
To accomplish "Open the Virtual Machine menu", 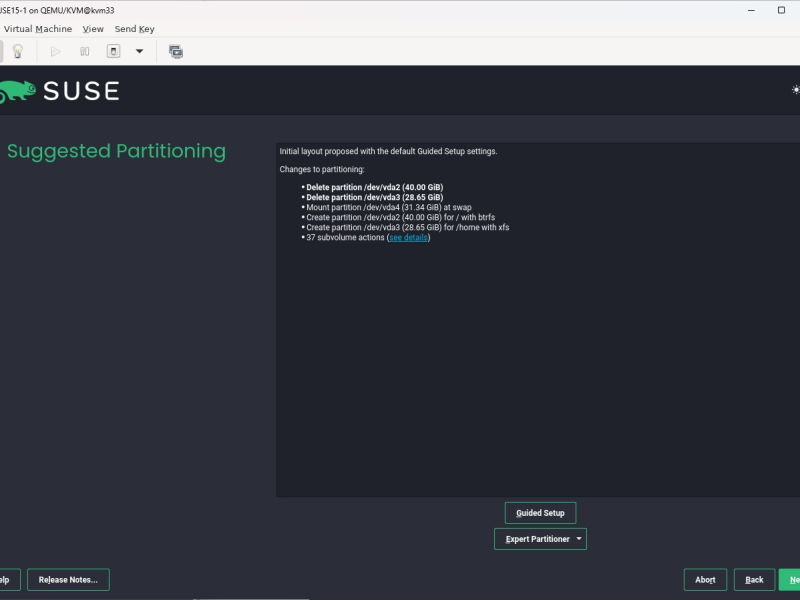I will (x=38, y=29).
